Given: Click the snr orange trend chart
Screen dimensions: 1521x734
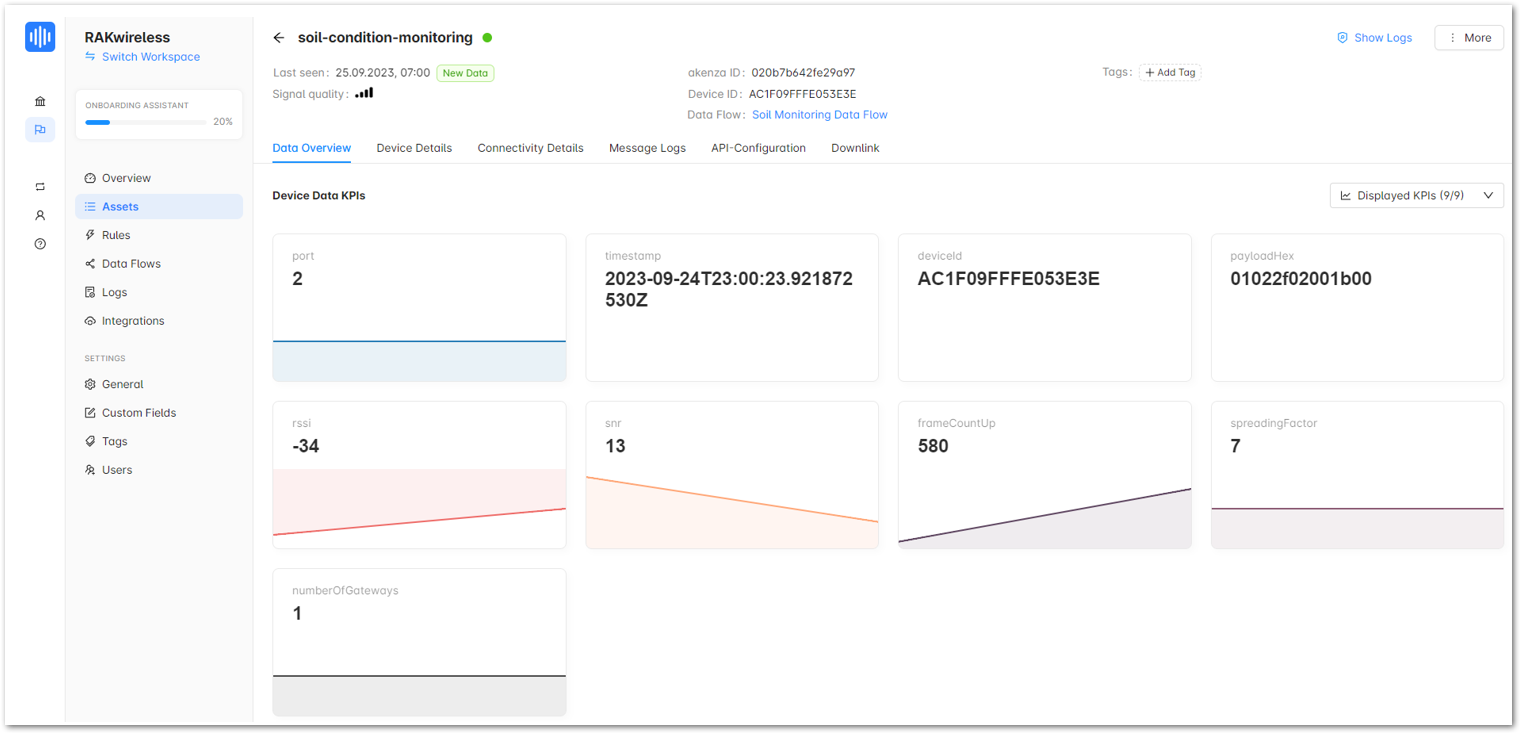Looking at the screenshot, I should (732, 512).
